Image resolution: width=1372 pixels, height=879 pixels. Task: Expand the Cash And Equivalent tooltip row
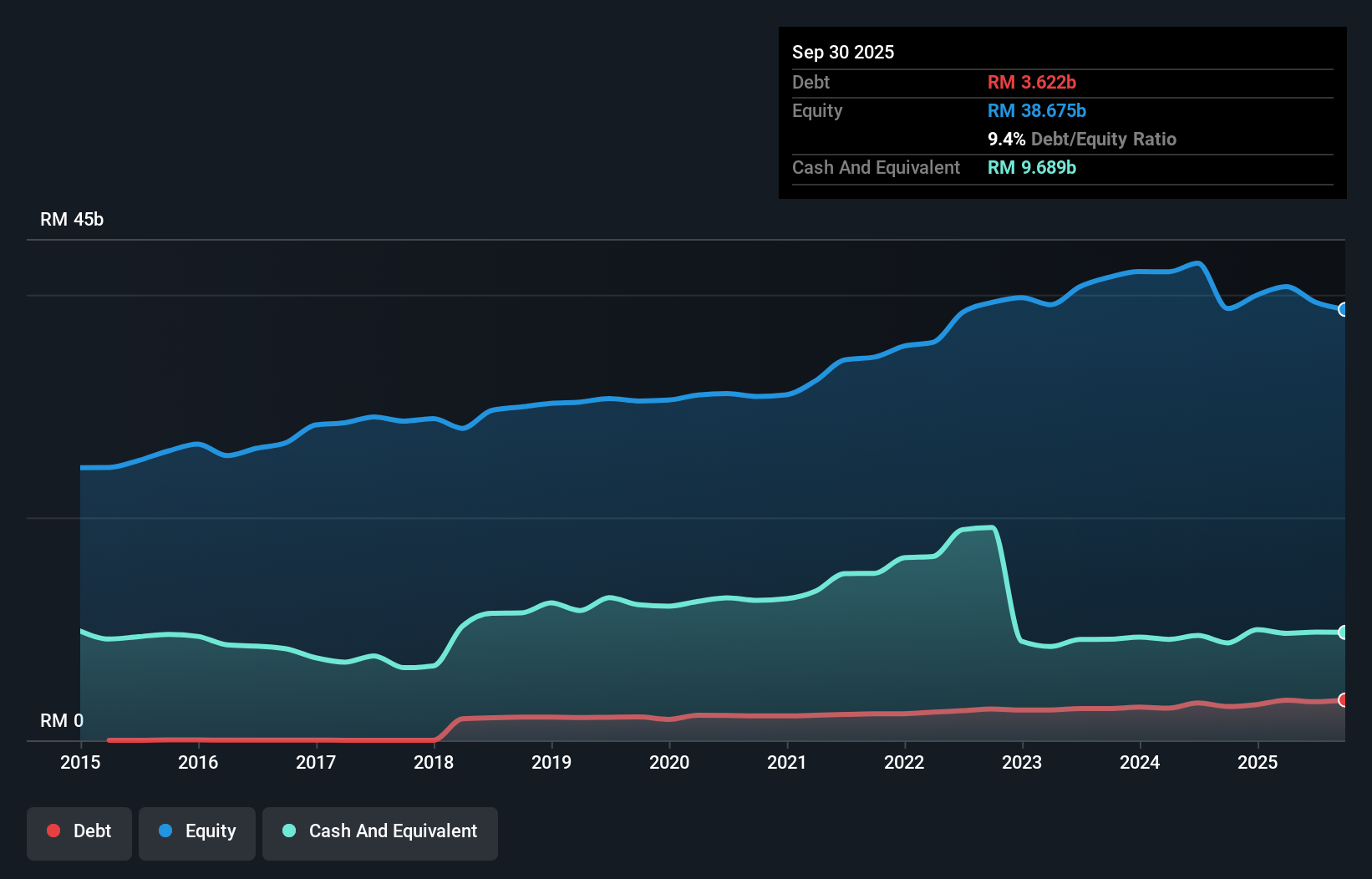876,167
